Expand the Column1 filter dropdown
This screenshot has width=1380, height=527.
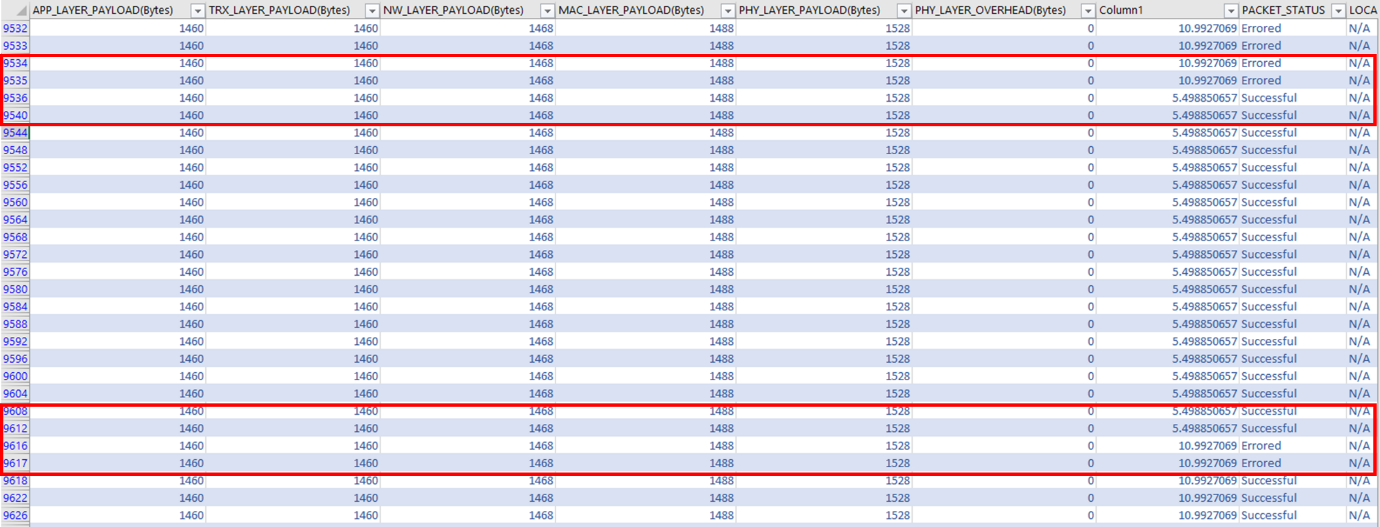1230,10
